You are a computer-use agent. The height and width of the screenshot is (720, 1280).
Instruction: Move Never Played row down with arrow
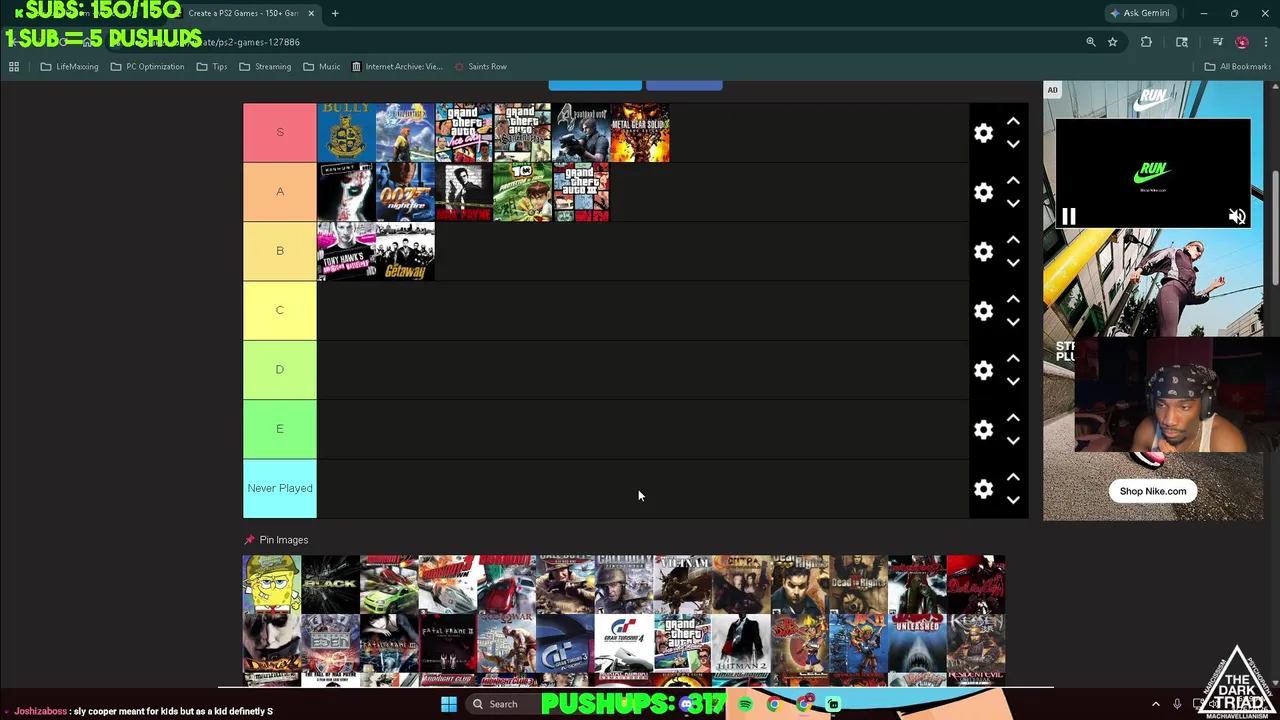pyautogui.click(x=1013, y=500)
